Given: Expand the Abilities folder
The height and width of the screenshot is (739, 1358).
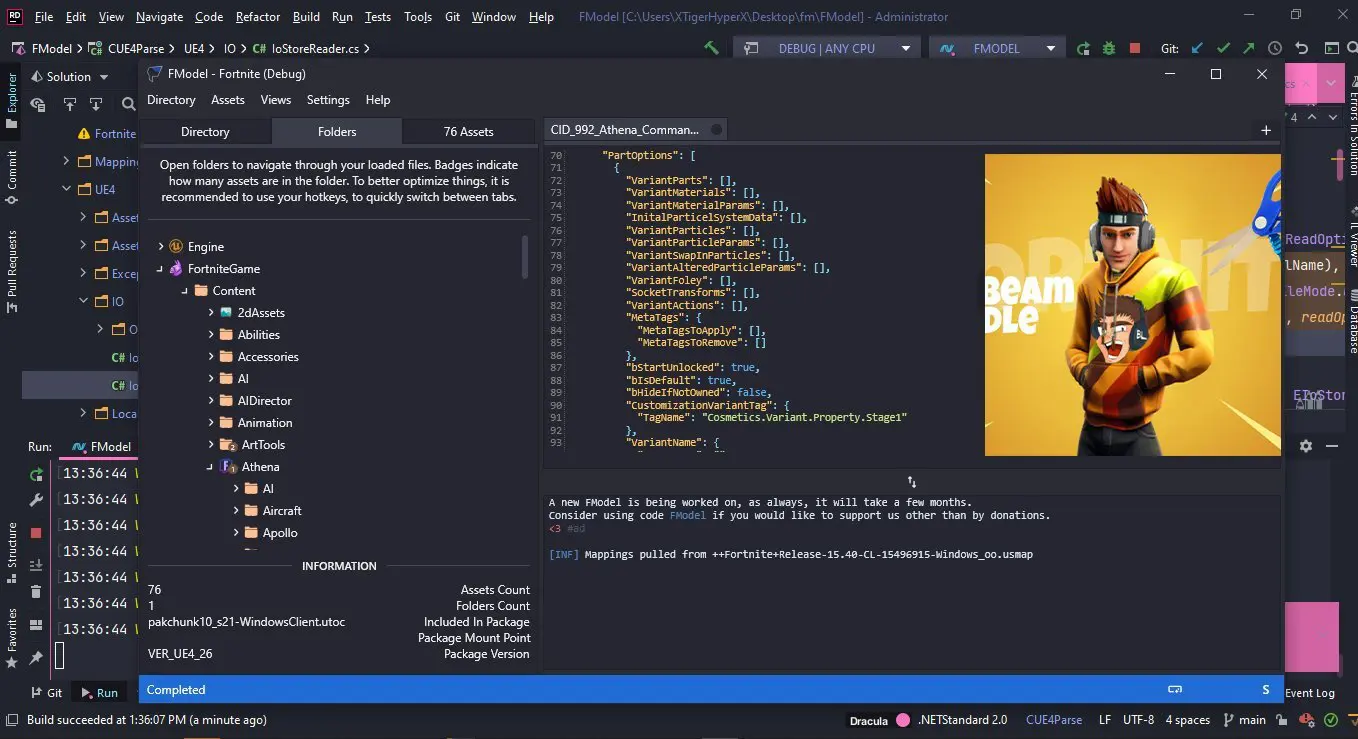Looking at the screenshot, I should tap(212, 335).
